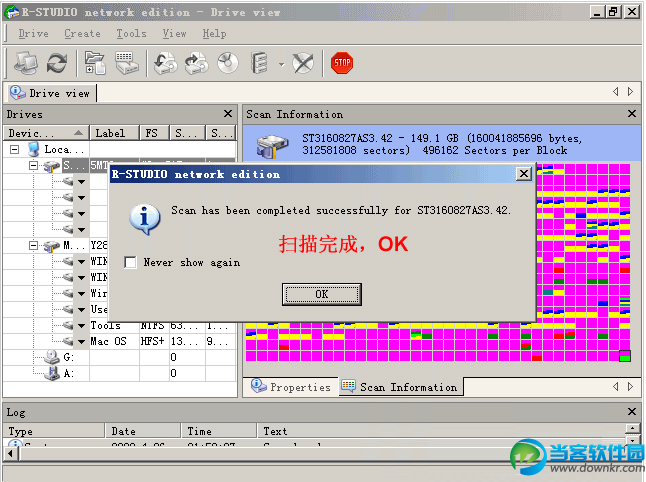Viewport: 646px width, 482px height.
Task: Click the Mac OS partition icon
Action: 68,341
